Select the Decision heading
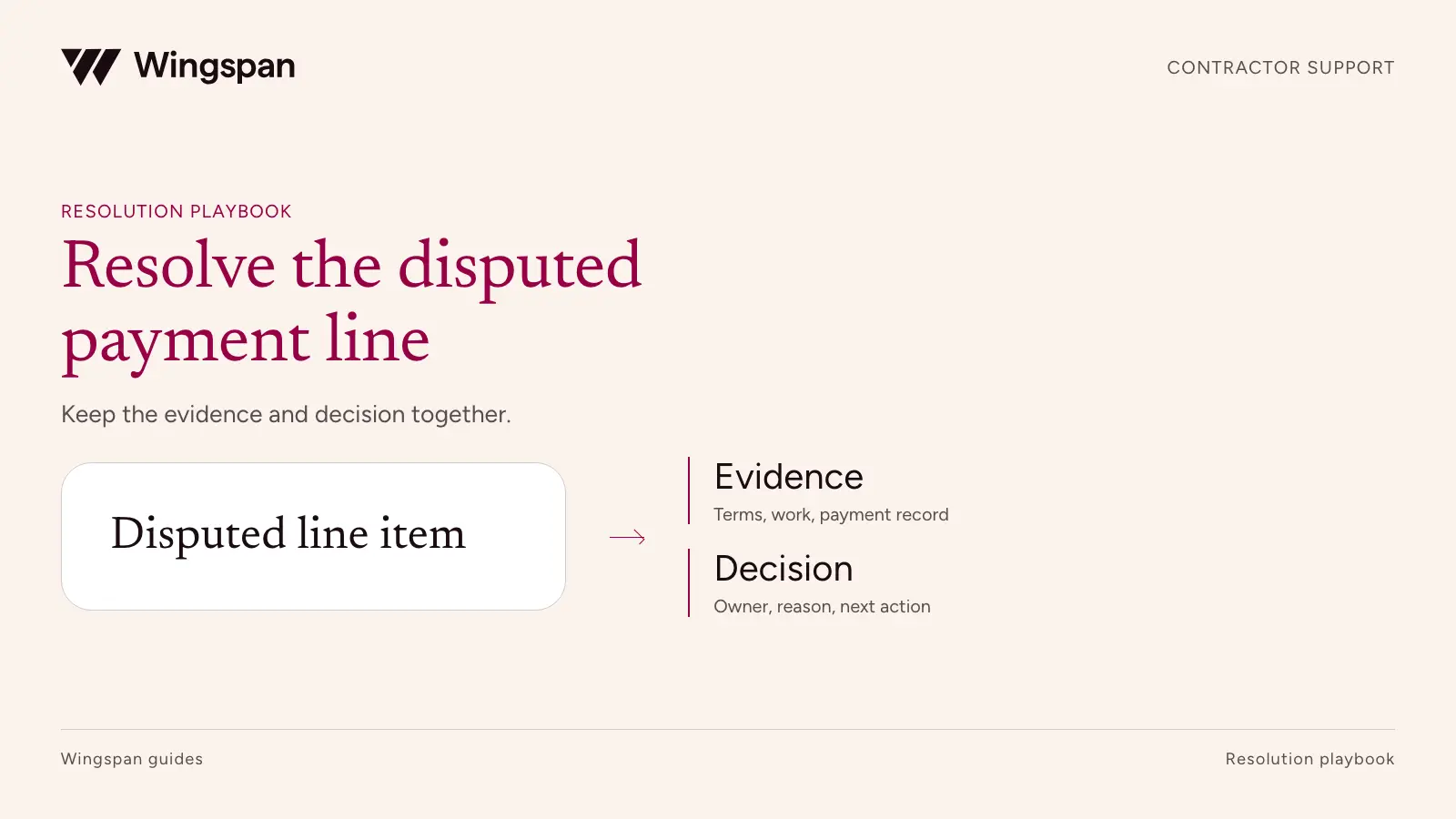Image resolution: width=1456 pixels, height=819 pixels. pos(784,569)
